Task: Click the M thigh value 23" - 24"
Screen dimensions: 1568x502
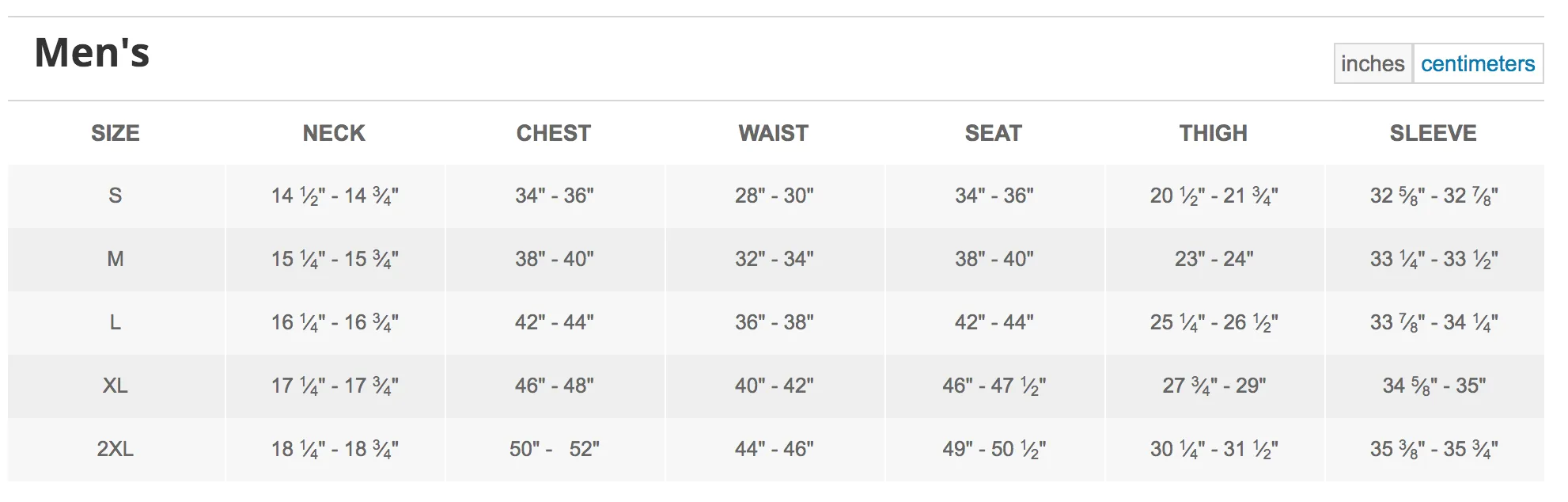Action: tap(1214, 259)
